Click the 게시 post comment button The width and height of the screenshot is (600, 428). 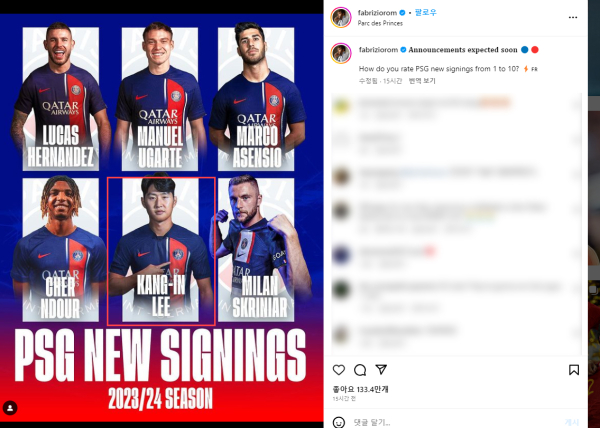pos(572,422)
